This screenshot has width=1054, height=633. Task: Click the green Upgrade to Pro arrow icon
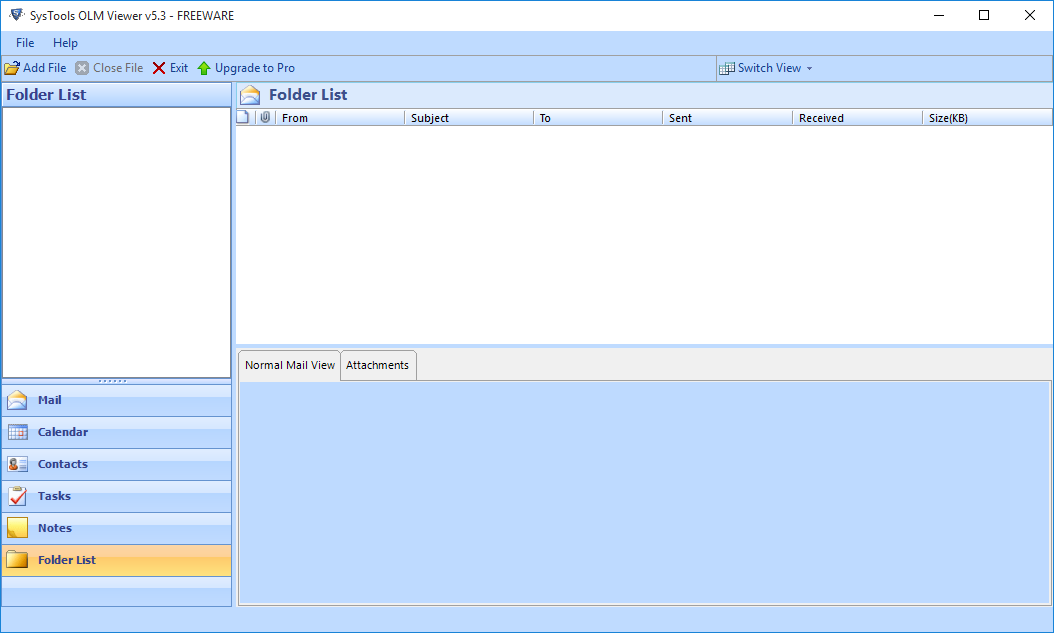click(204, 68)
